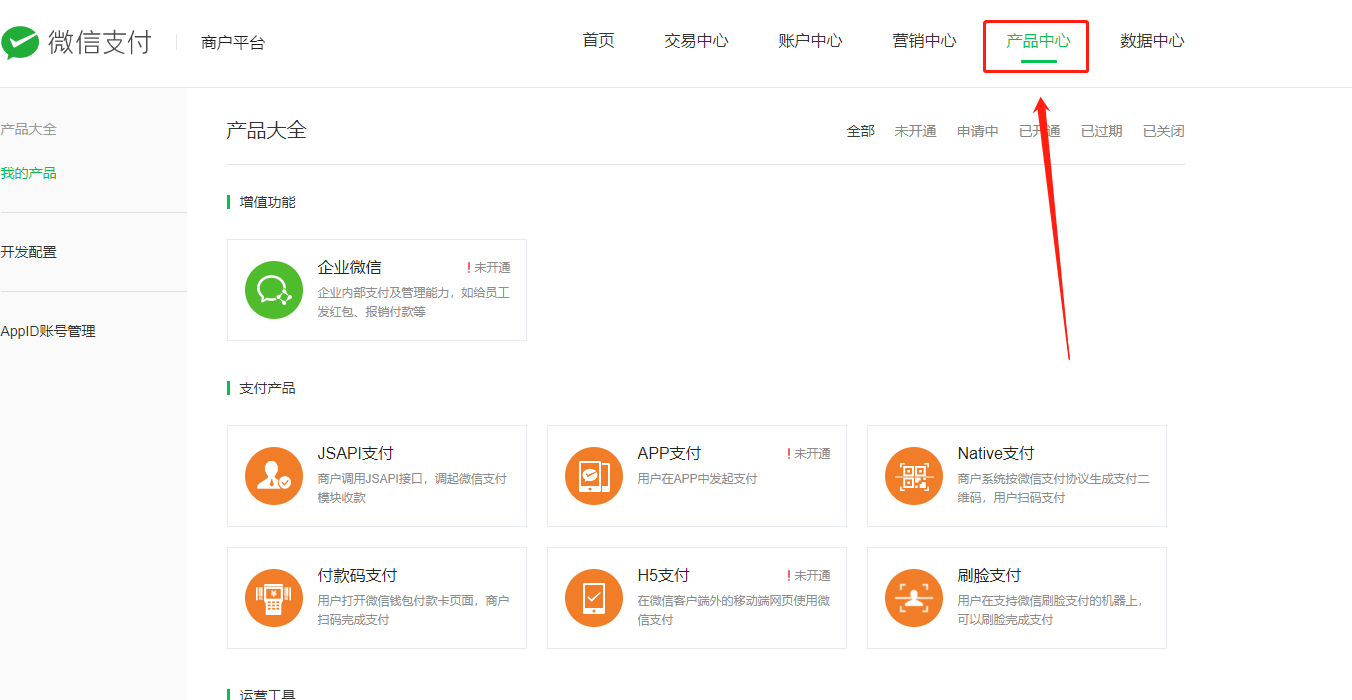Open 数据中心 in top navigation
The height and width of the screenshot is (700, 1352).
click(1152, 41)
